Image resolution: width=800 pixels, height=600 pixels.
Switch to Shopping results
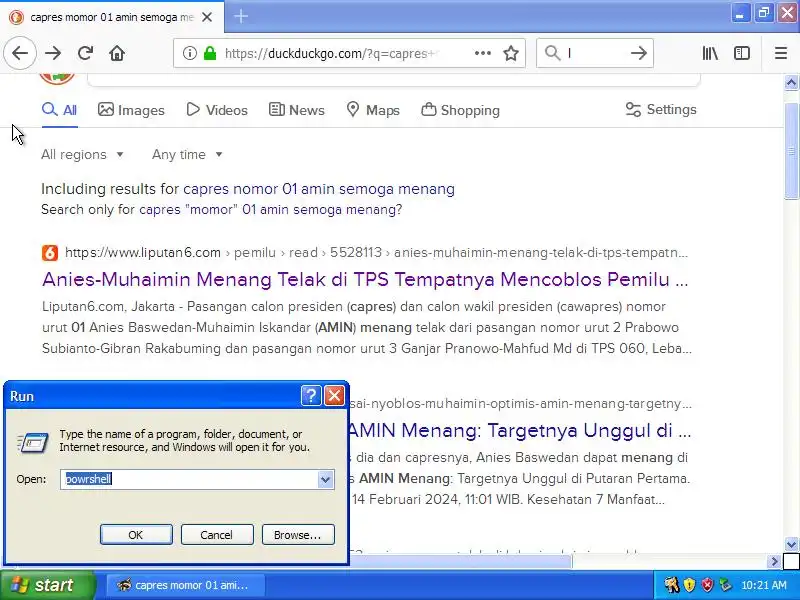[x=460, y=110]
